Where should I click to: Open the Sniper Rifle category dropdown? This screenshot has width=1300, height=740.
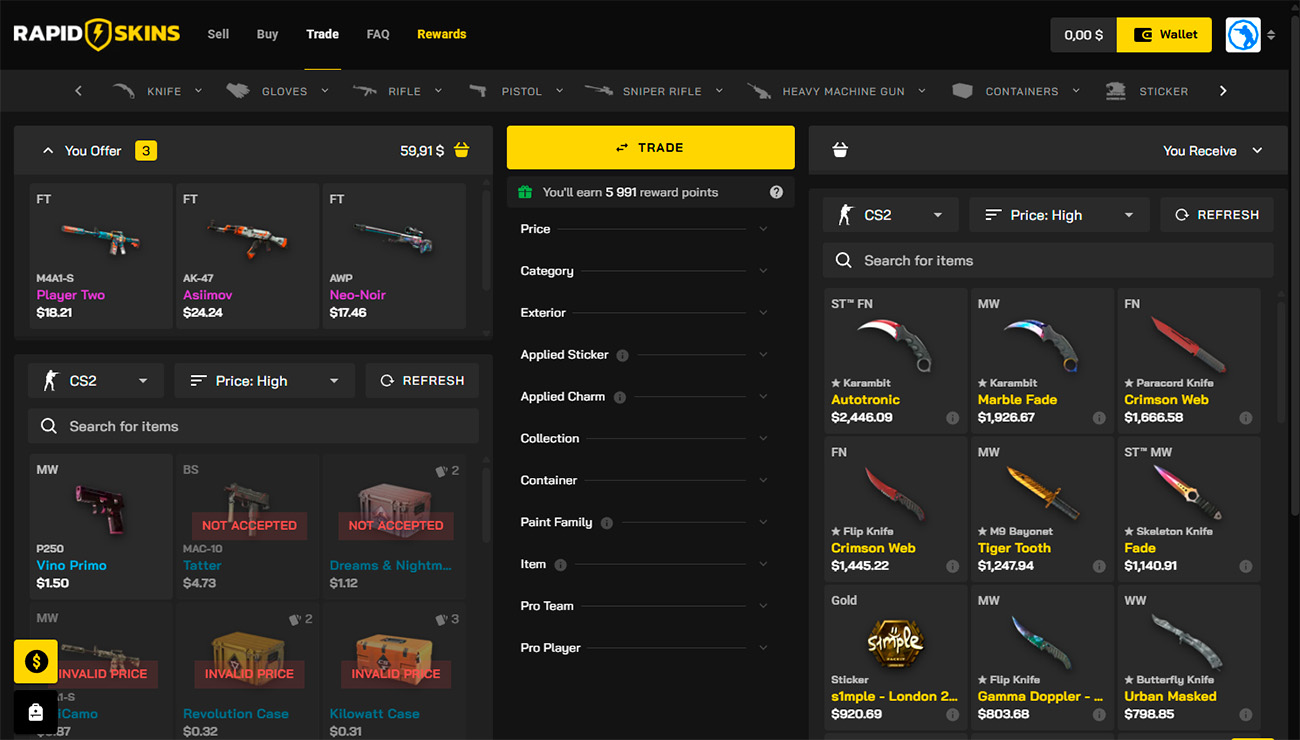click(x=654, y=91)
